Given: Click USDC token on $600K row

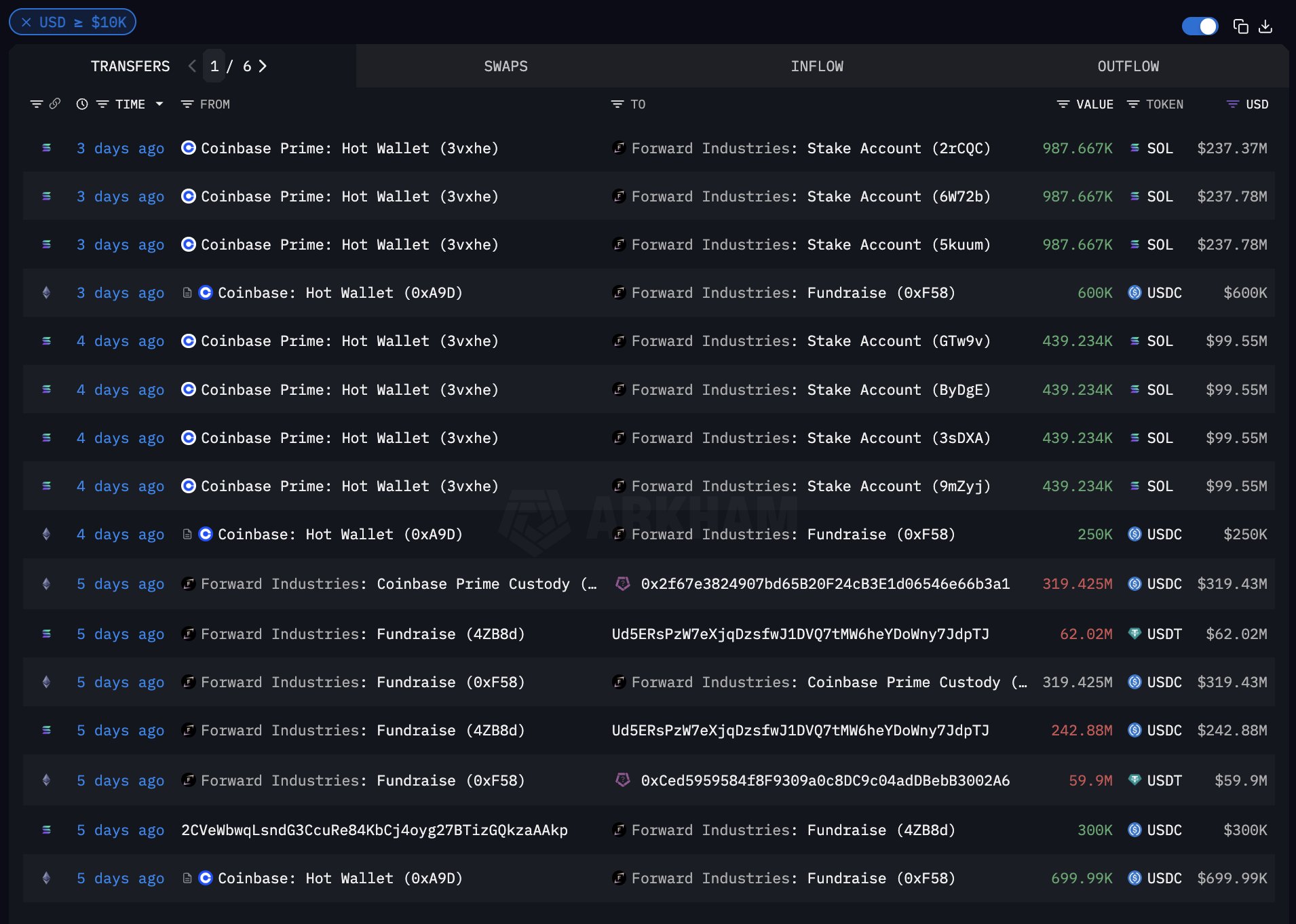Looking at the screenshot, I should click(x=1155, y=292).
